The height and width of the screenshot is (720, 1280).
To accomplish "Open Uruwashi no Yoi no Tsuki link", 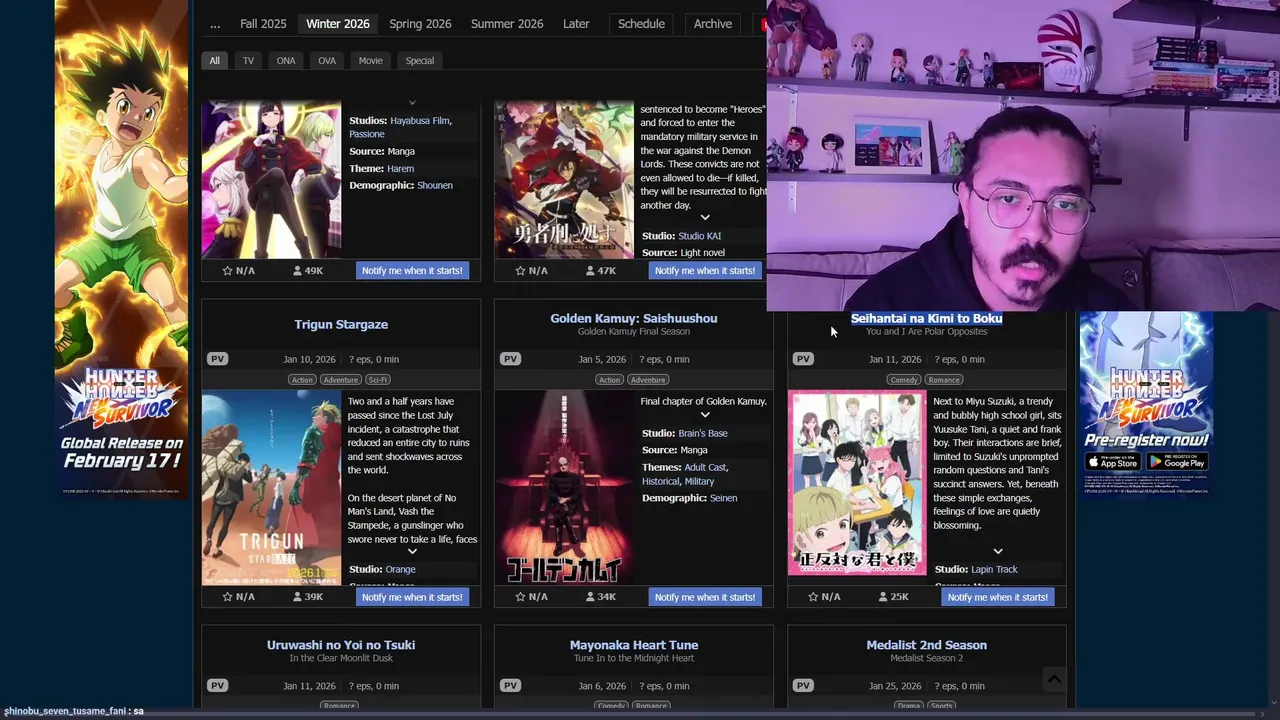I will click(341, 646).
